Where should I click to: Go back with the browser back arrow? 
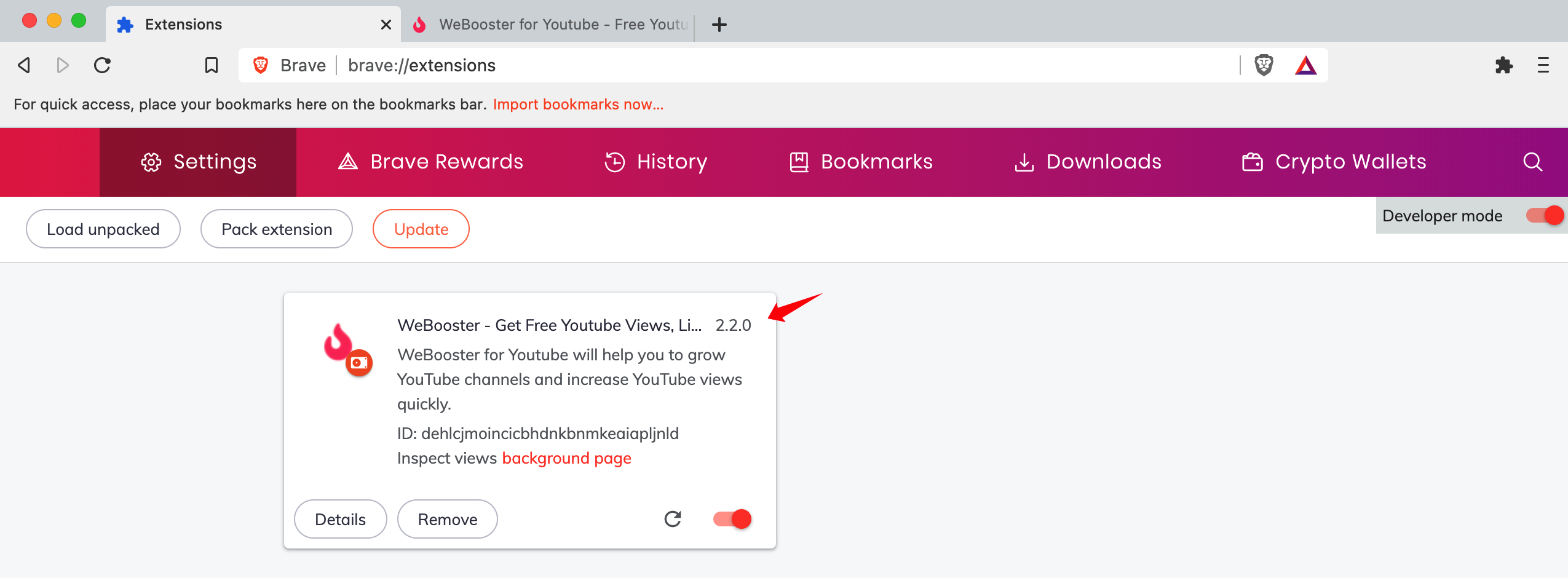click(24, 65)
